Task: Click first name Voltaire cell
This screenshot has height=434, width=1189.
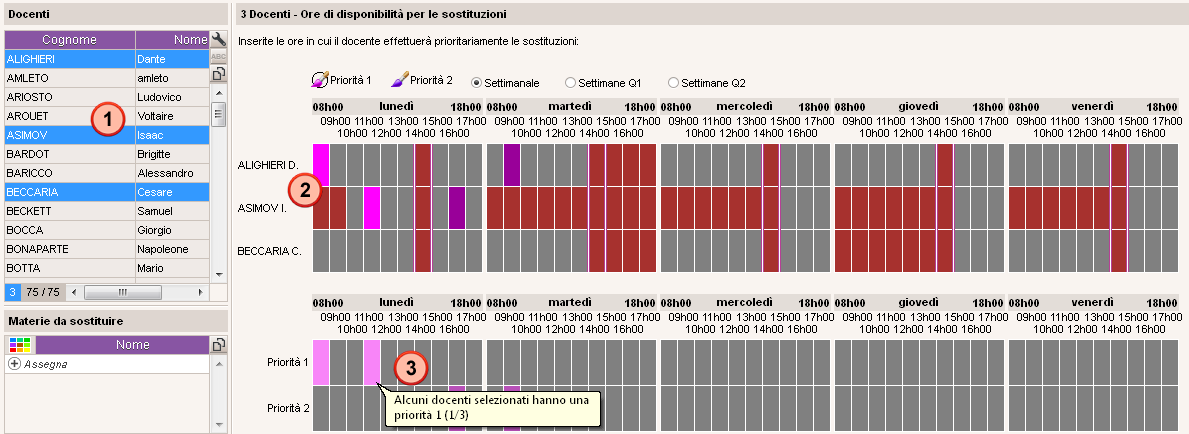Action: [172, 116]
